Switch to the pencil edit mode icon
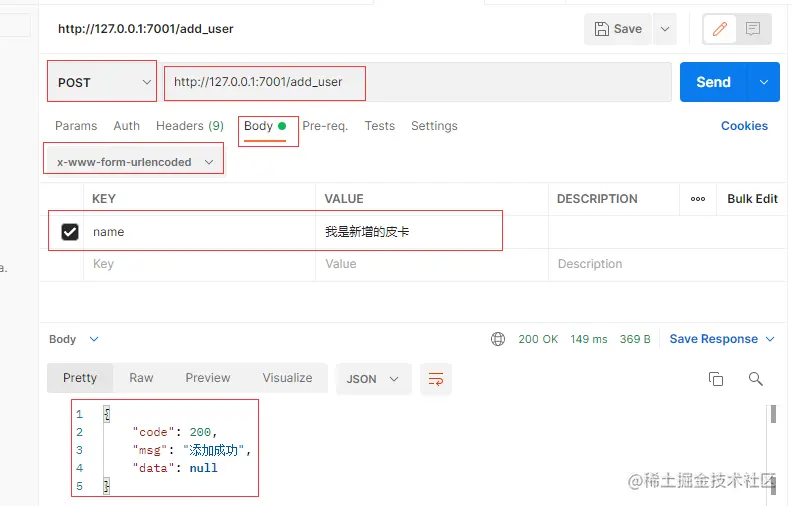This screenshot has width=792, height=506. (x=720, y=29)
